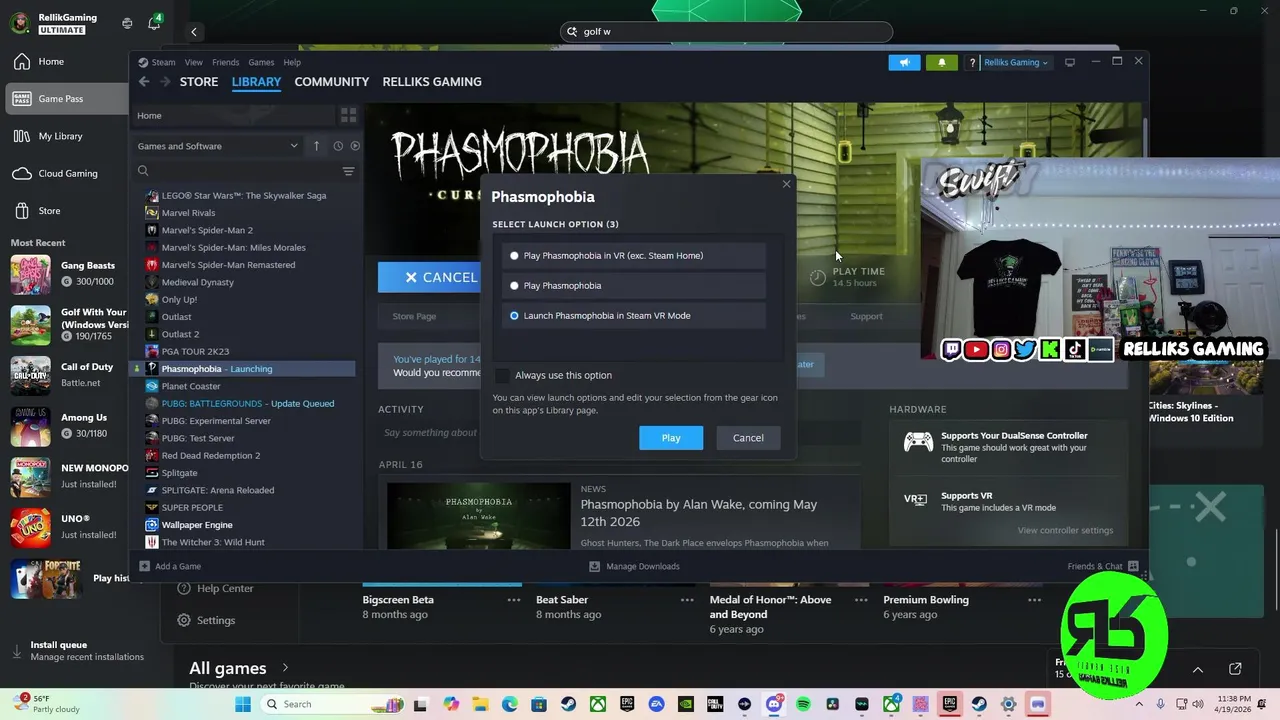Viewport: 1280px width, 720px height.
Task: Click the blue CANCEL launch button
Action: (x=430, y=277)
